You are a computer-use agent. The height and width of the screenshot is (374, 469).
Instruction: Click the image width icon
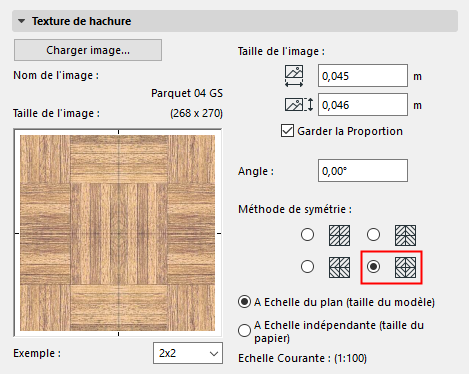click(294, 76)
